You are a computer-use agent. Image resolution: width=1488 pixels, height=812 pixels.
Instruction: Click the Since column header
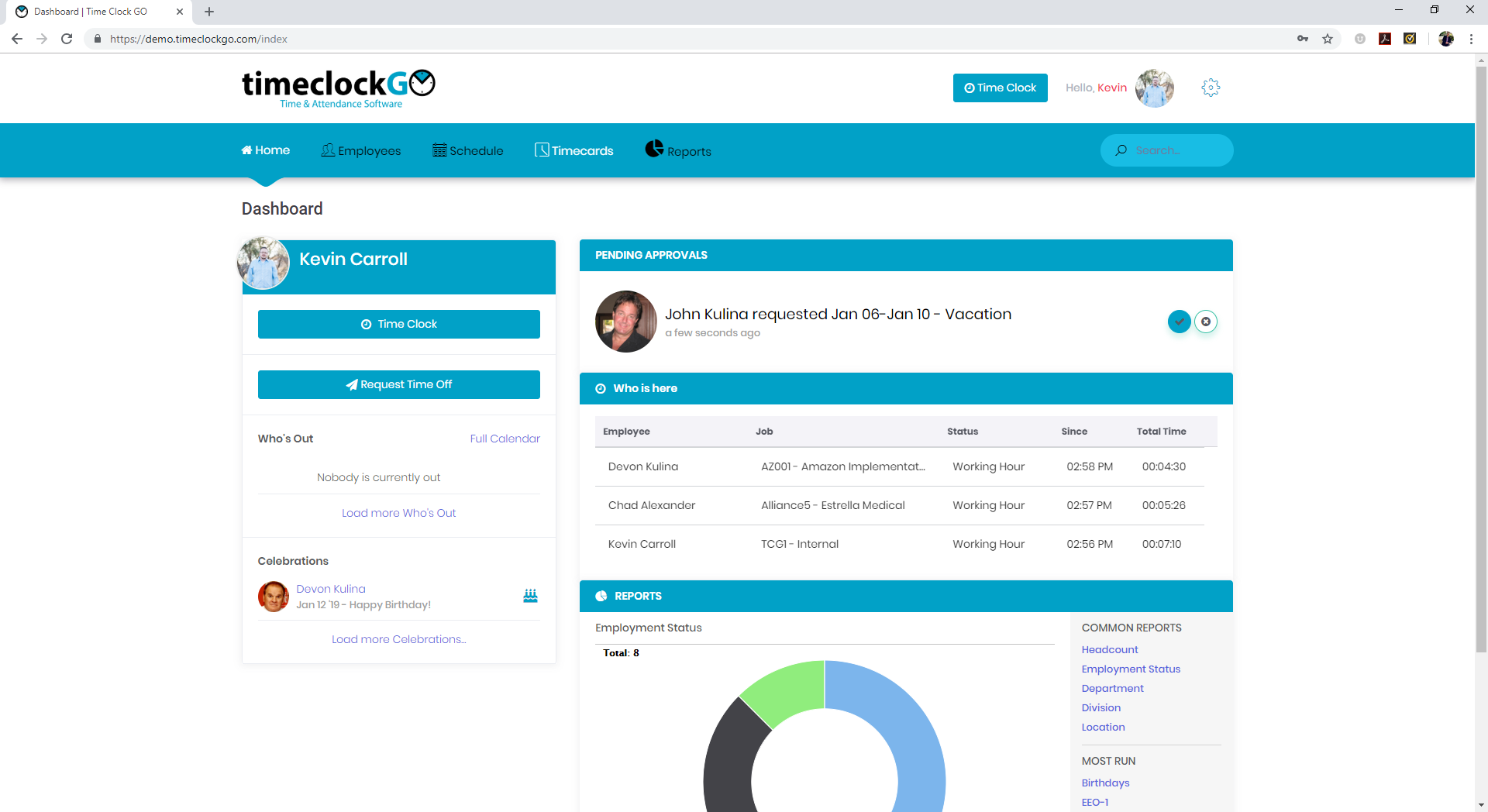pyautogui.click(x=1074, y=432)
